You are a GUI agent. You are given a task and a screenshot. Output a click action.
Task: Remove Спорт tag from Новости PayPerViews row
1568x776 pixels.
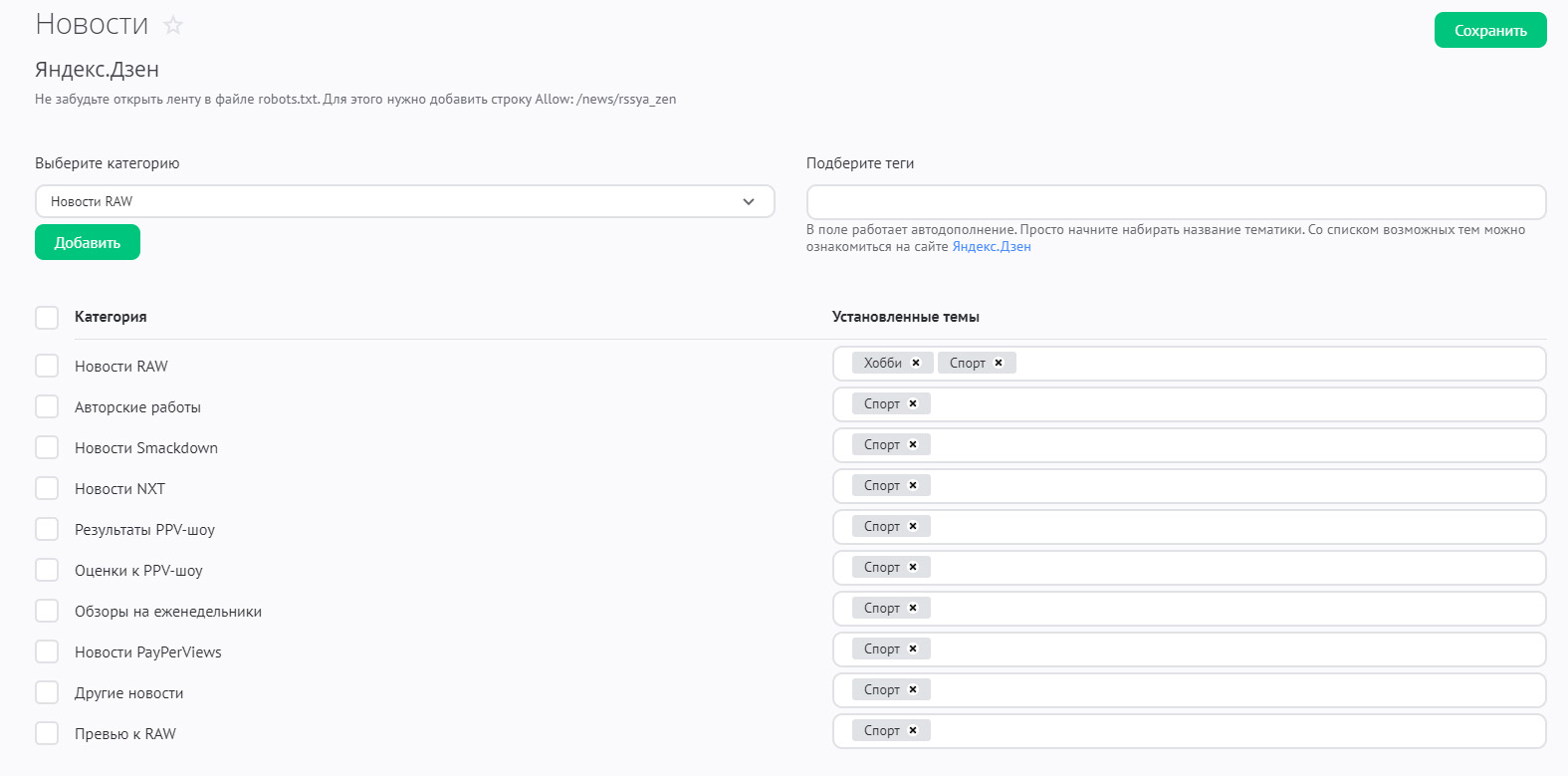click(x=913, y=648)
